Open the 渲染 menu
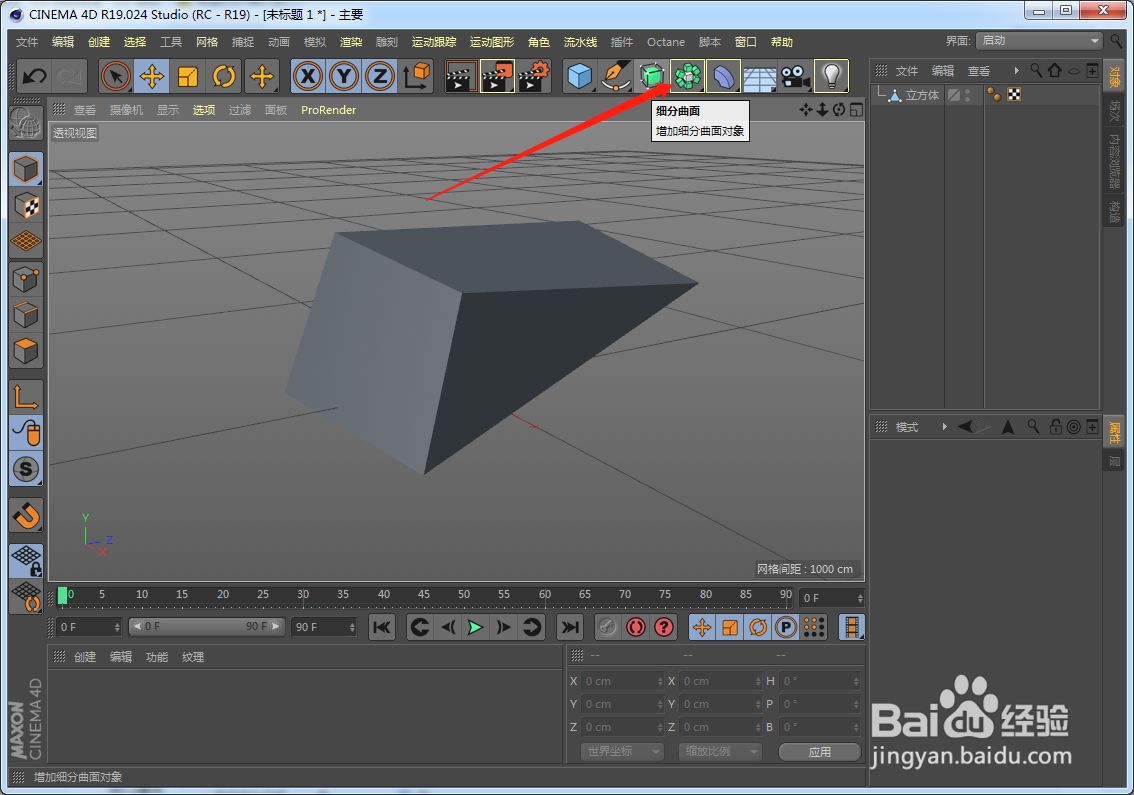The width and height of the screenshot is (1134, 795). coord(351,42)
